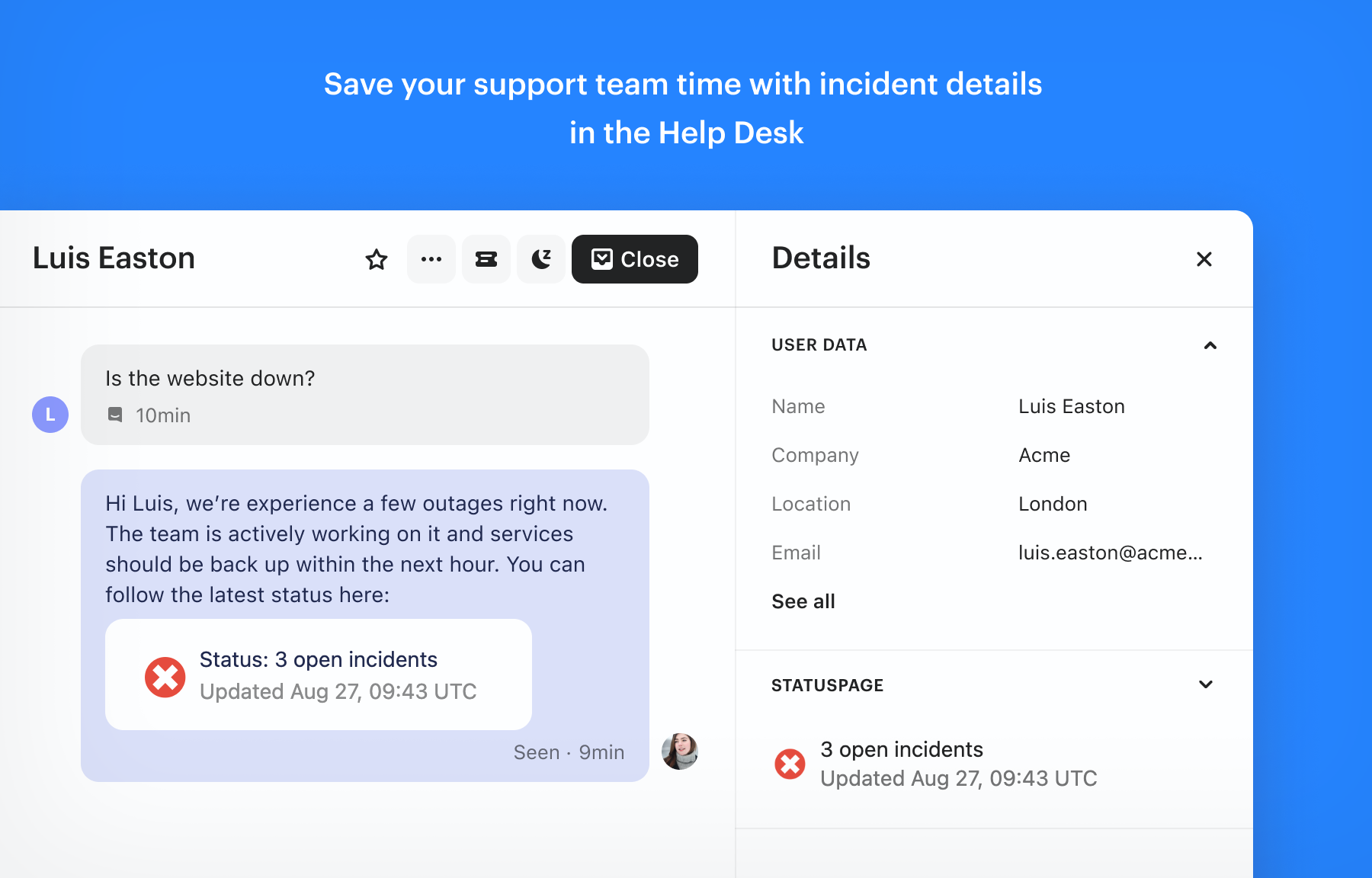1372x878 pixels.
Task: Click Luis Easton's purple L avatar
Action: 50,415
